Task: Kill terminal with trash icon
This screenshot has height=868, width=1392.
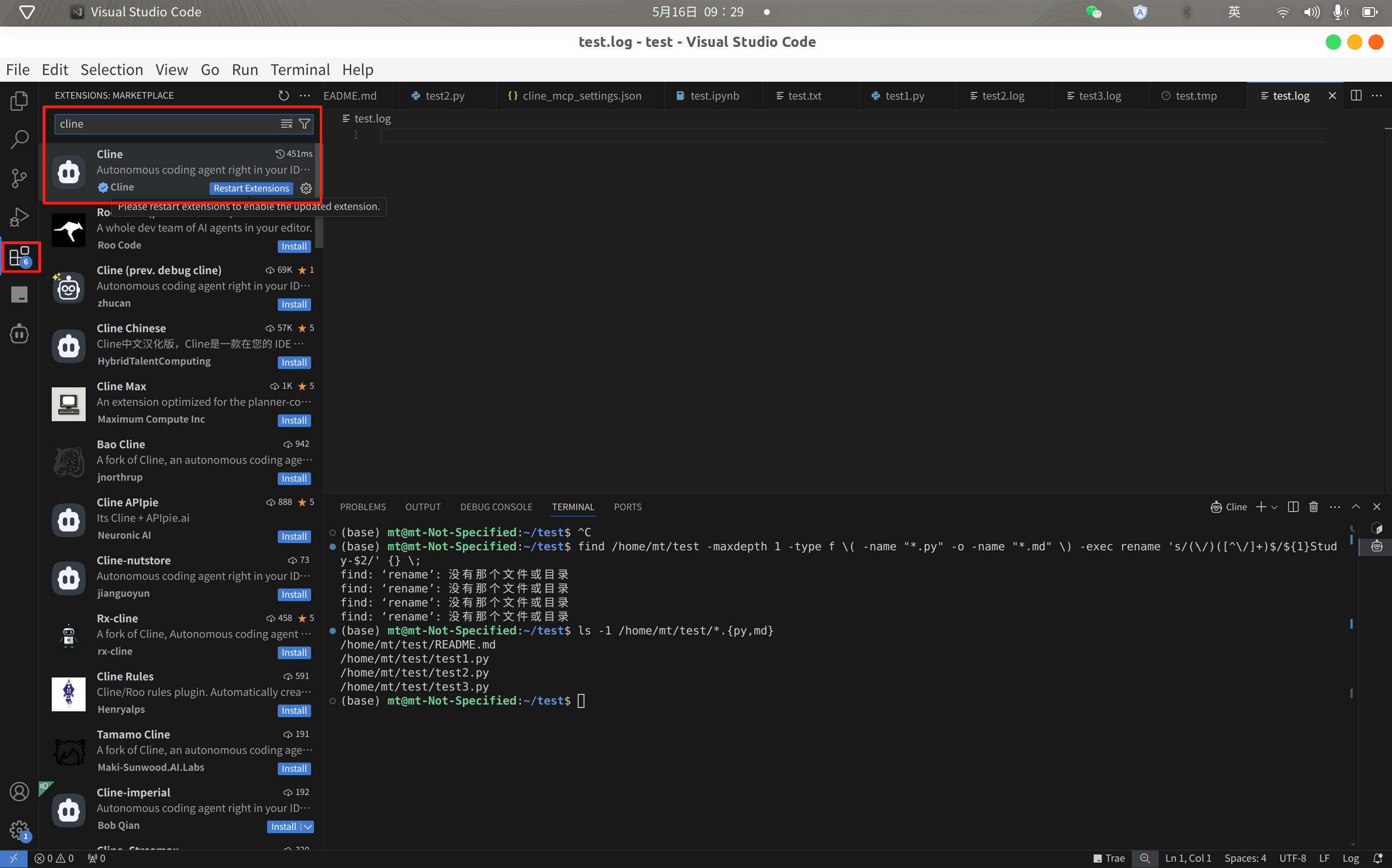Action: pos(1313,506)
